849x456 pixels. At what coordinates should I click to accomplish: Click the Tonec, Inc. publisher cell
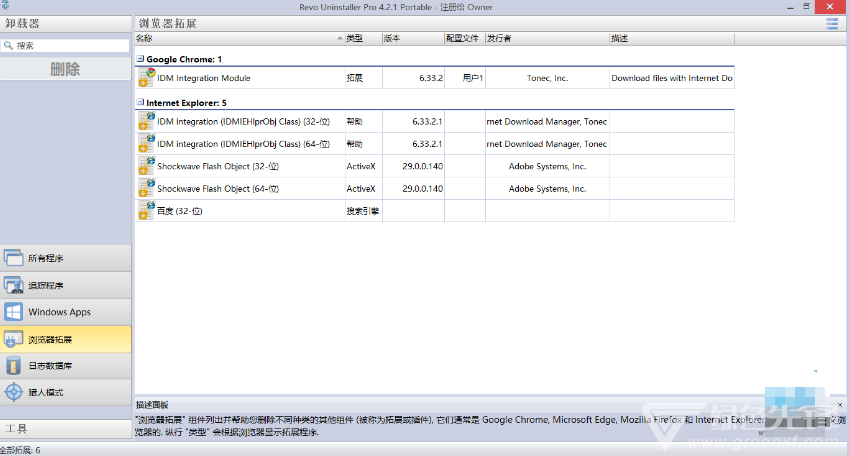[547, 78]
